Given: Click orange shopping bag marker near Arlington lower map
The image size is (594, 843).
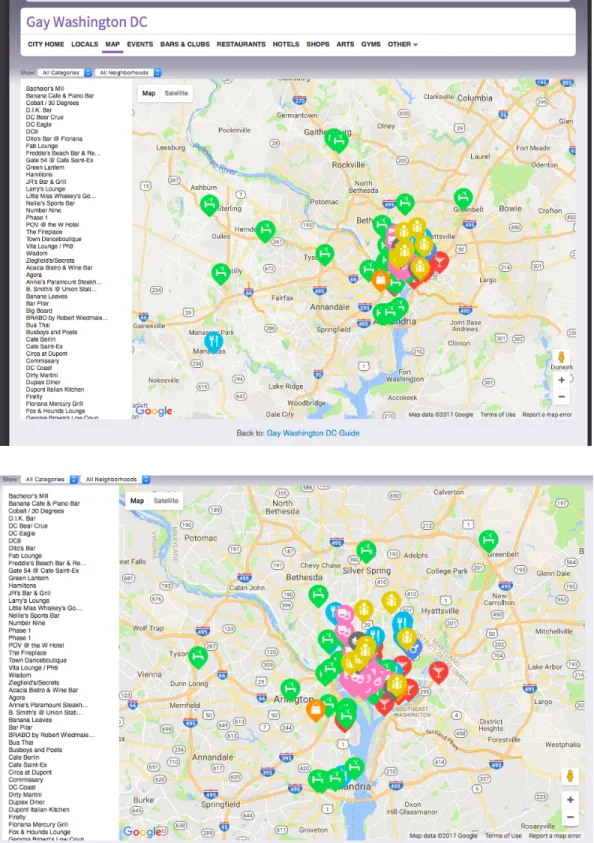Looking at the screenshot, I should click(x=316, y=710).
